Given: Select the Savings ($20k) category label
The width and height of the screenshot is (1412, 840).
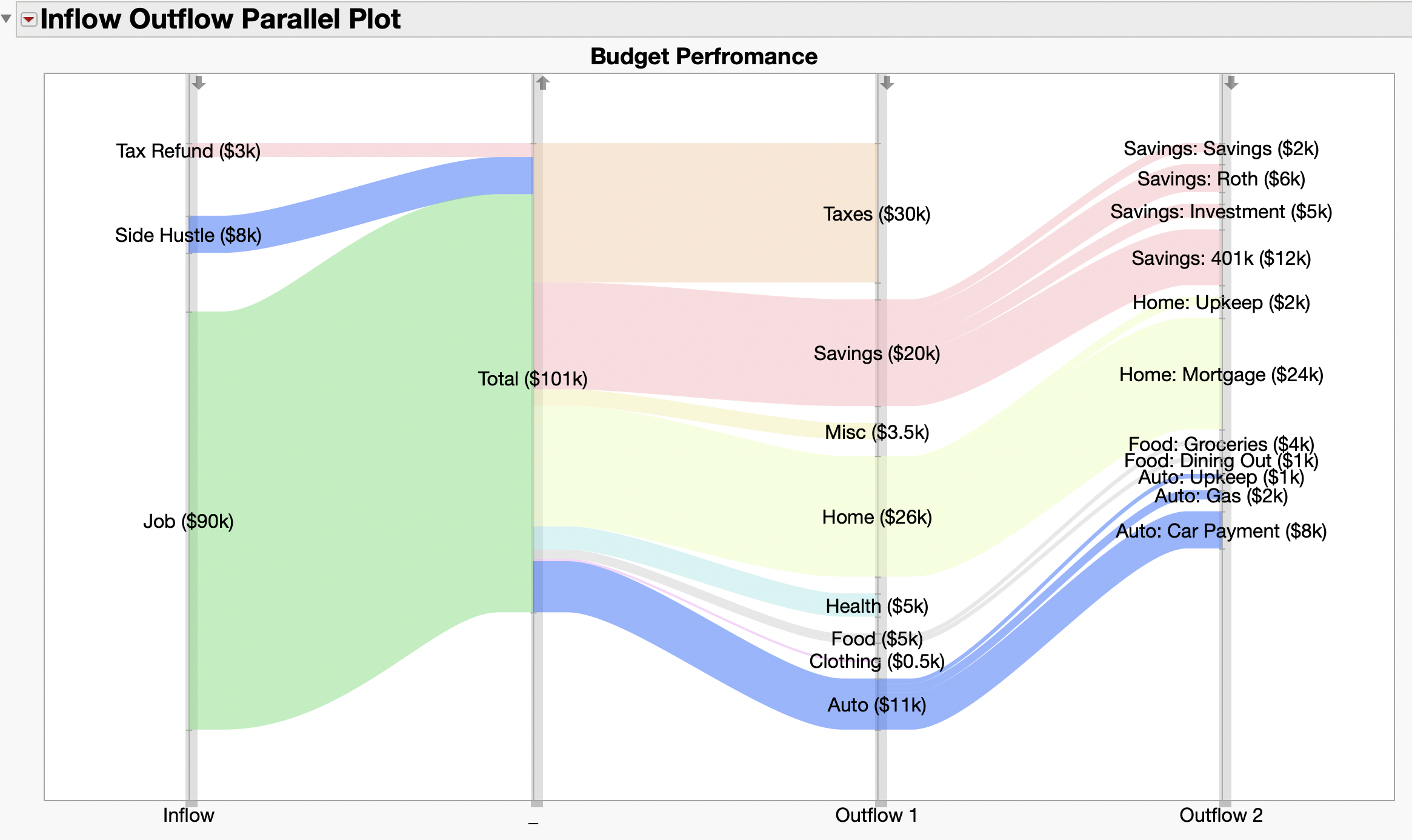Looking at the screenshot, I should 876,353.
